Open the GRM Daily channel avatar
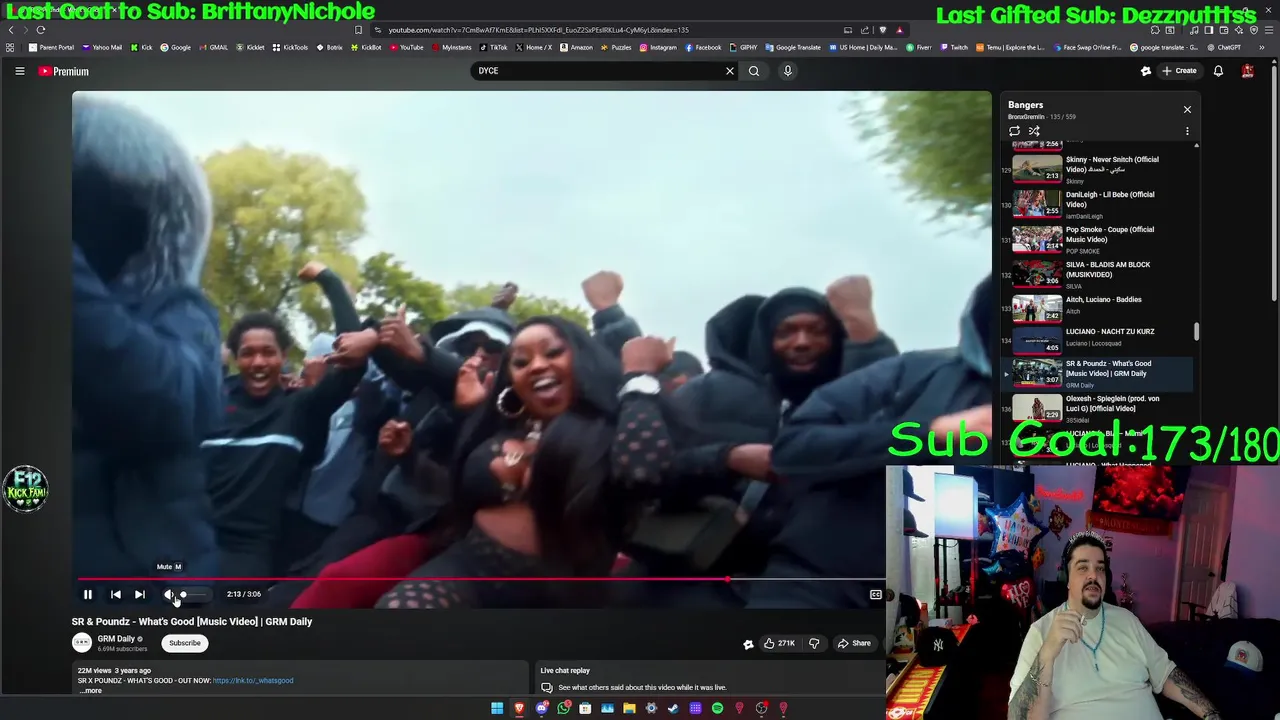1280x720 pixels. click(x=82, y=643)
